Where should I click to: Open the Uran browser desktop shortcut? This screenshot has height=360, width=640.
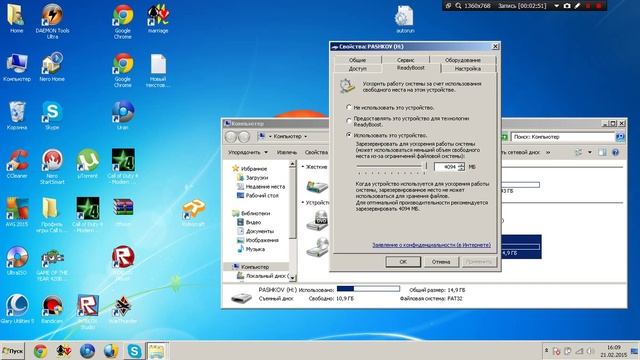click(122, 116)
